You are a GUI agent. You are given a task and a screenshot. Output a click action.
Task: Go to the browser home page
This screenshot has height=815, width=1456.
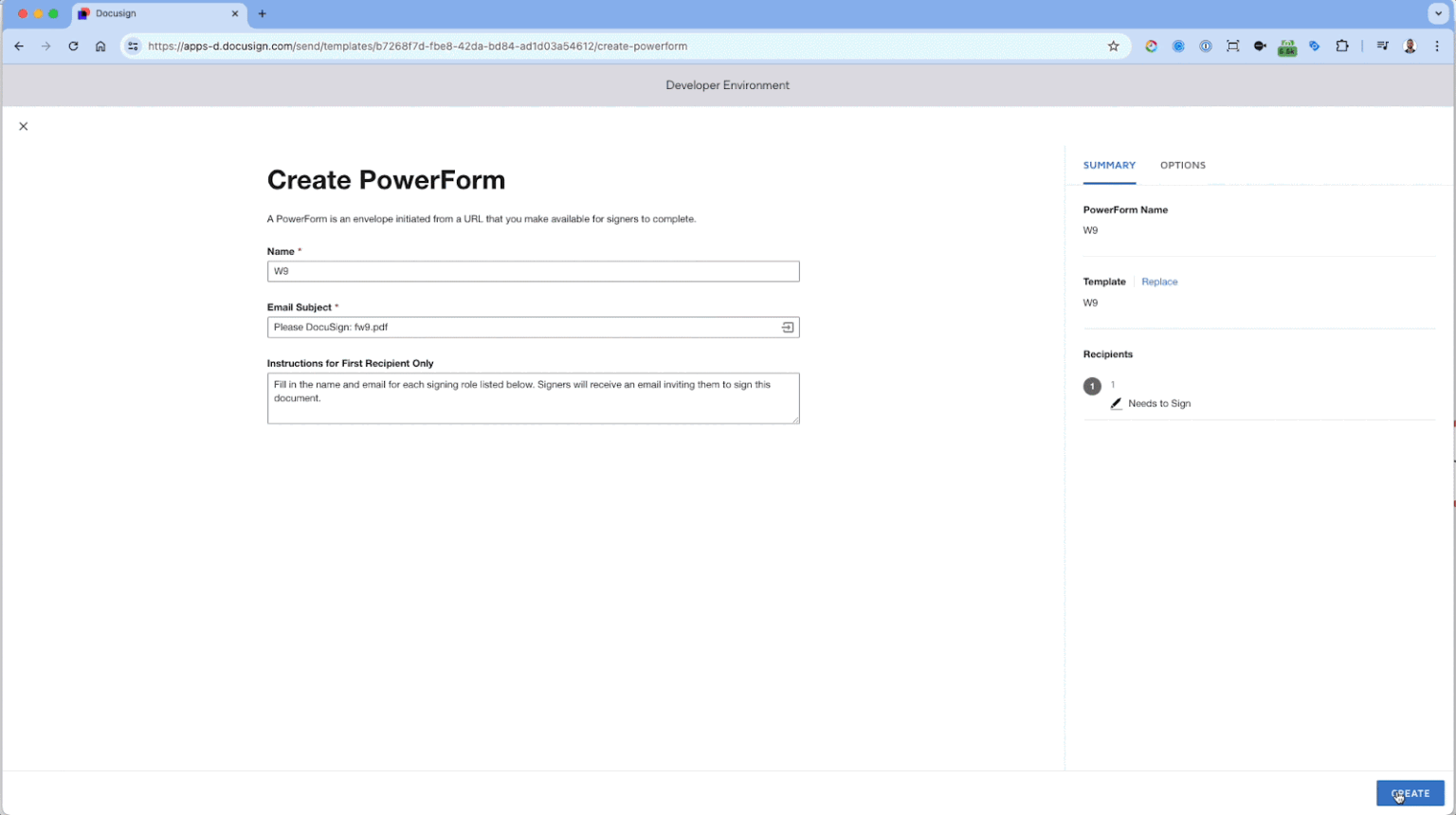(x=100, y=46)
